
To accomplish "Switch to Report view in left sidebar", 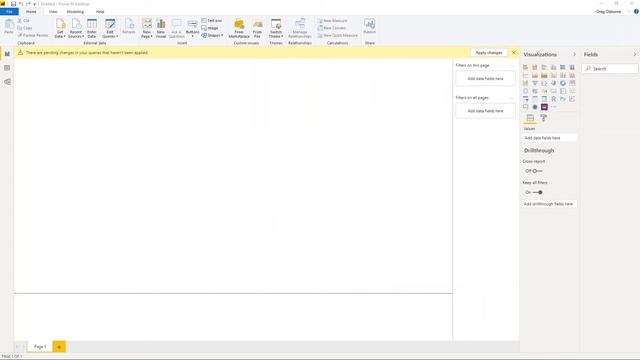I will tap(7, 54).
